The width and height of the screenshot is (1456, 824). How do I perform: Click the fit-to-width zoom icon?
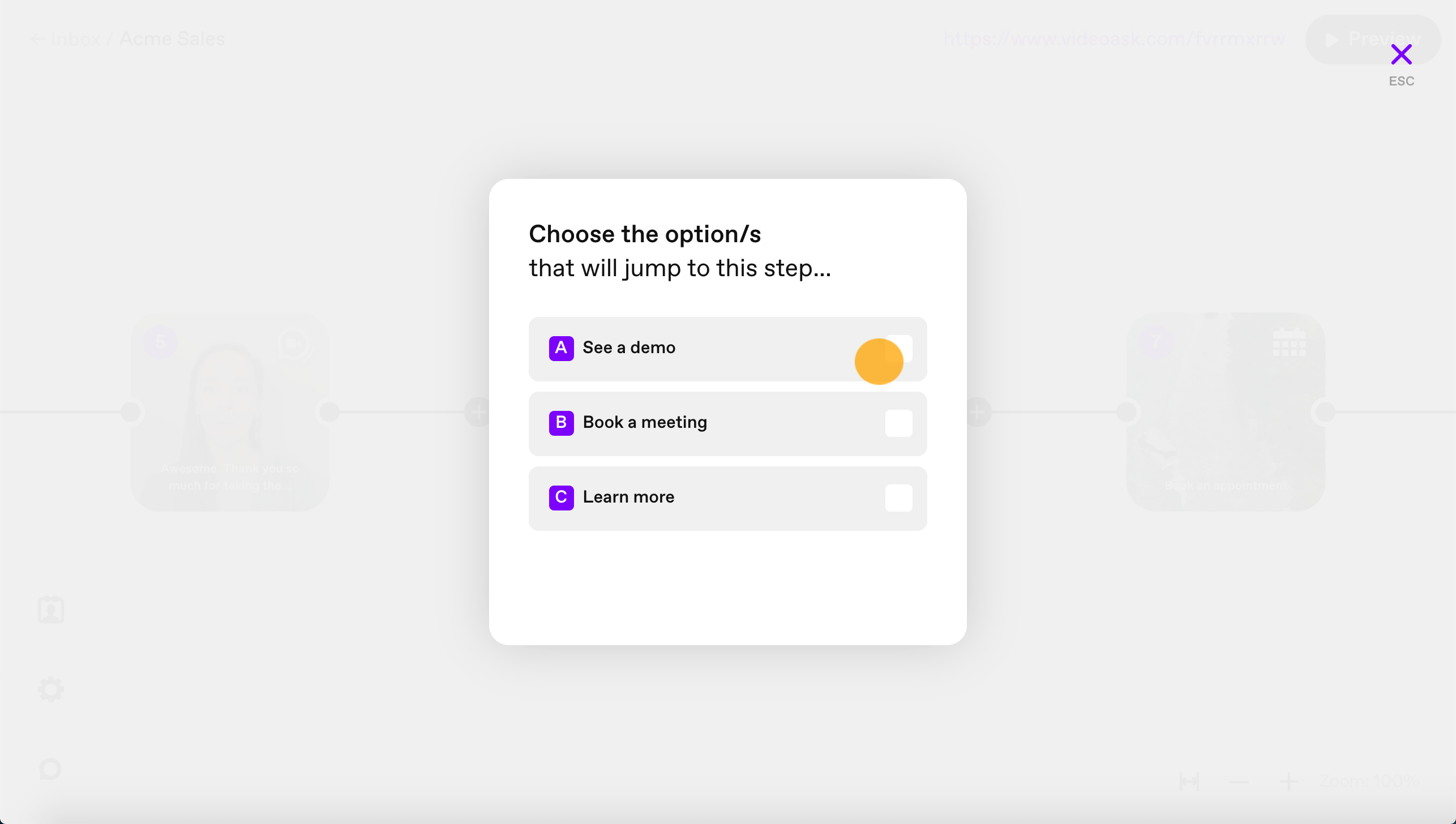(1189, 782)
